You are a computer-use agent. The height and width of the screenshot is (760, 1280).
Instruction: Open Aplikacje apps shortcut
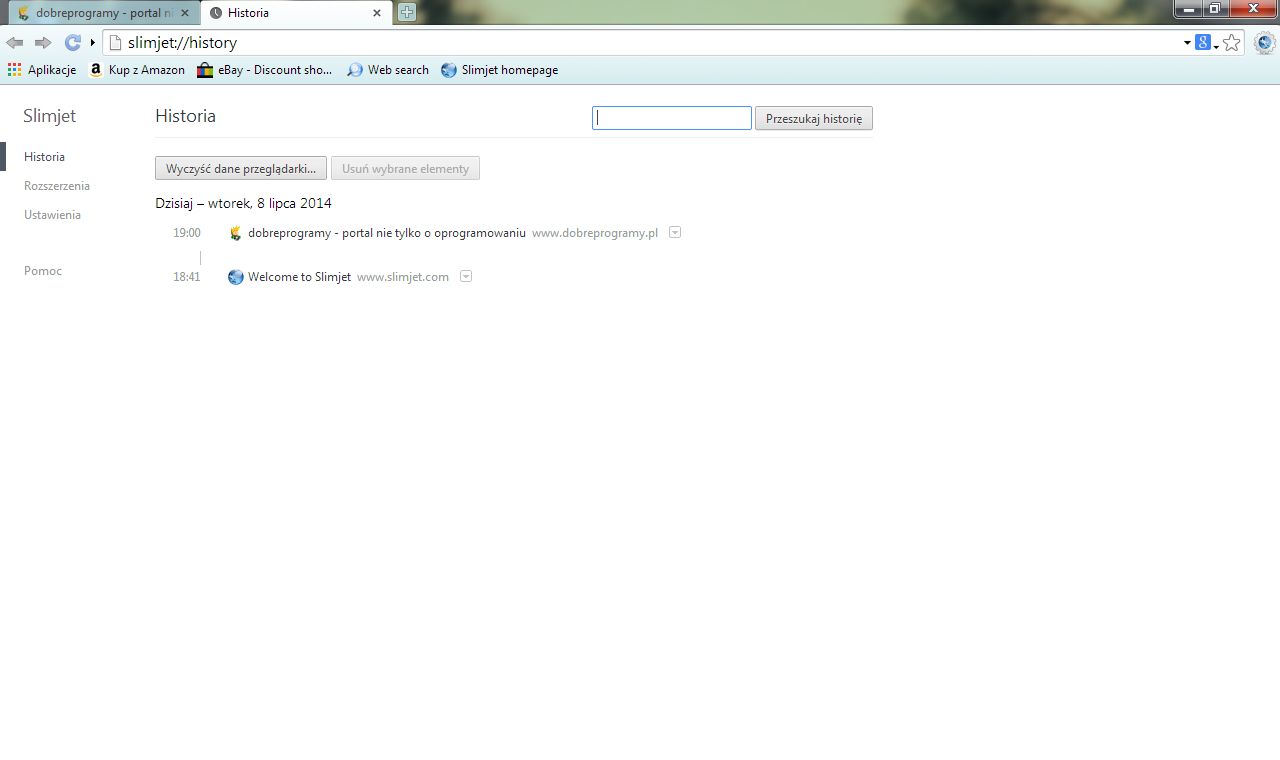click(x=42, y=70)
